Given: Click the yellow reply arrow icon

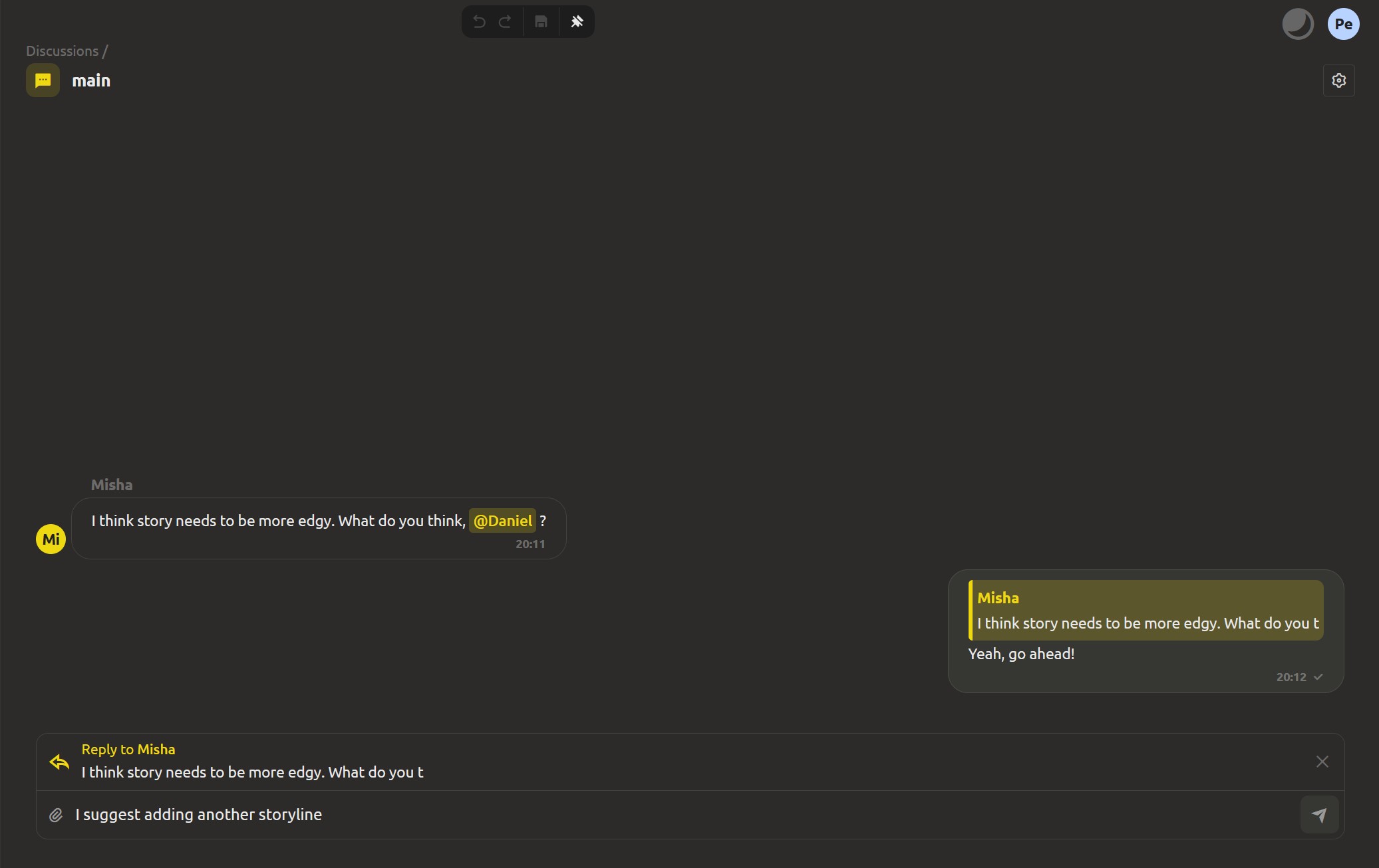Looking at the screenshot, I should pos(59,762).
